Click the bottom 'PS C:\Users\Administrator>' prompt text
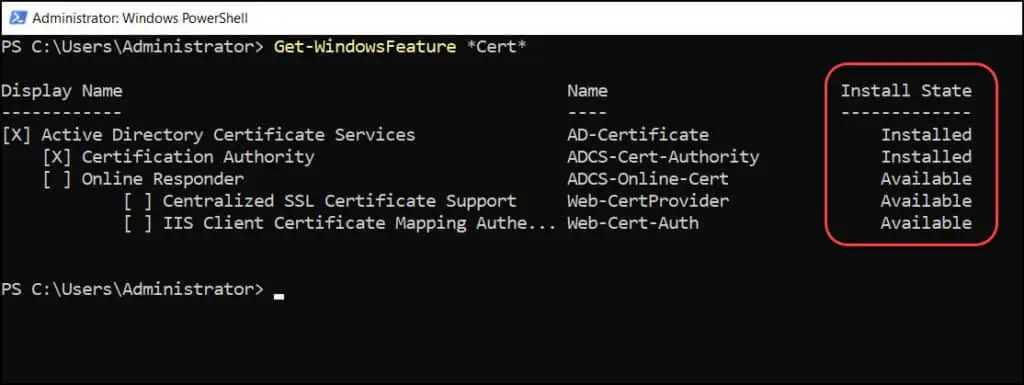 (132, 289)
